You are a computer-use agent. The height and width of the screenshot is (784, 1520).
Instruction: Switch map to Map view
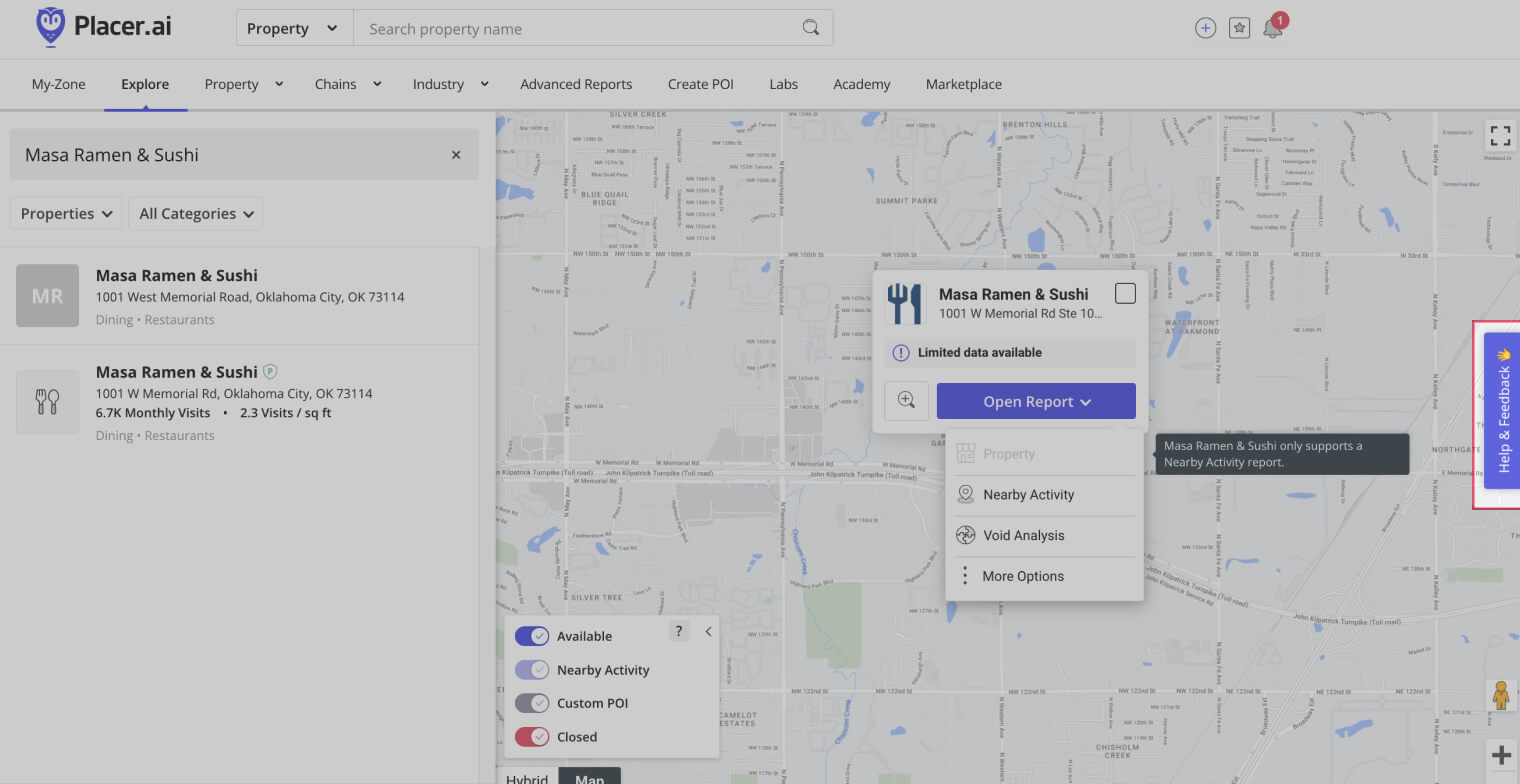pyautogui.click(x=589, y=777)
